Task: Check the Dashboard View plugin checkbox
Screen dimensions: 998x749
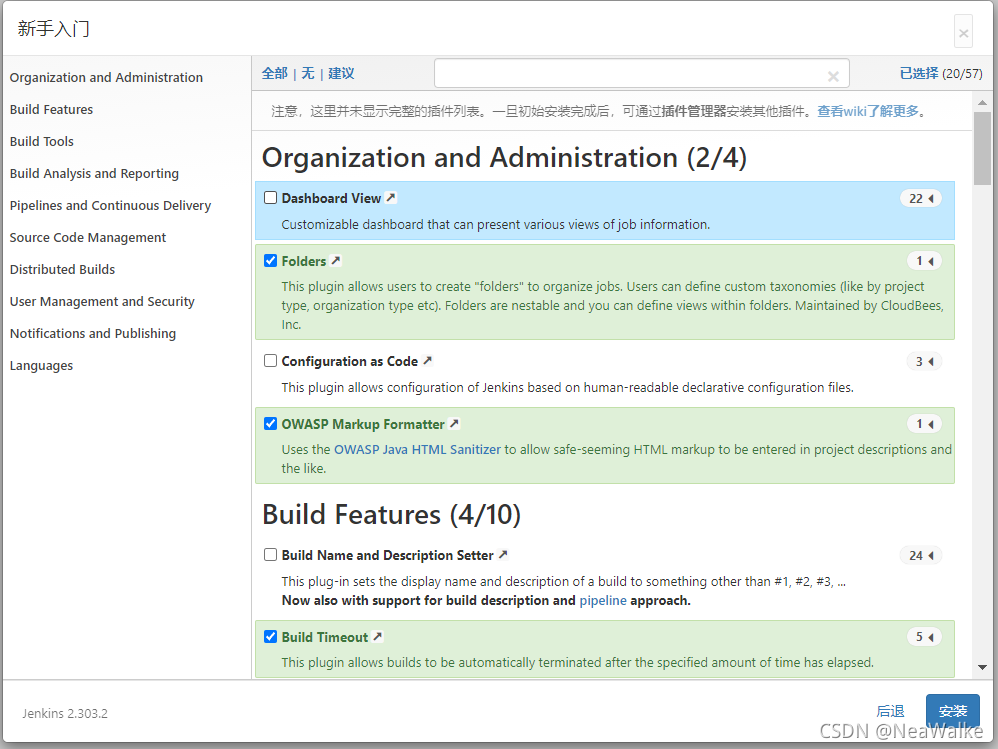Action: 271,198
